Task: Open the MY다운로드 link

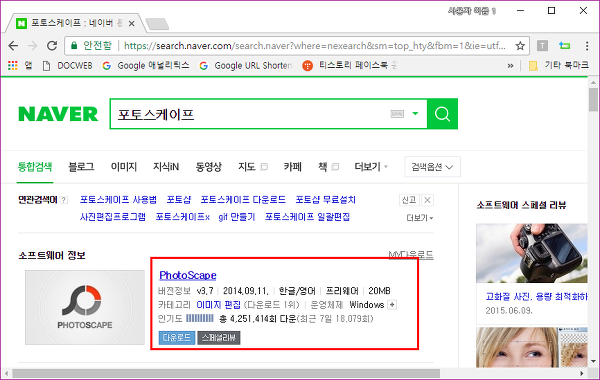Action: point(411,254)
